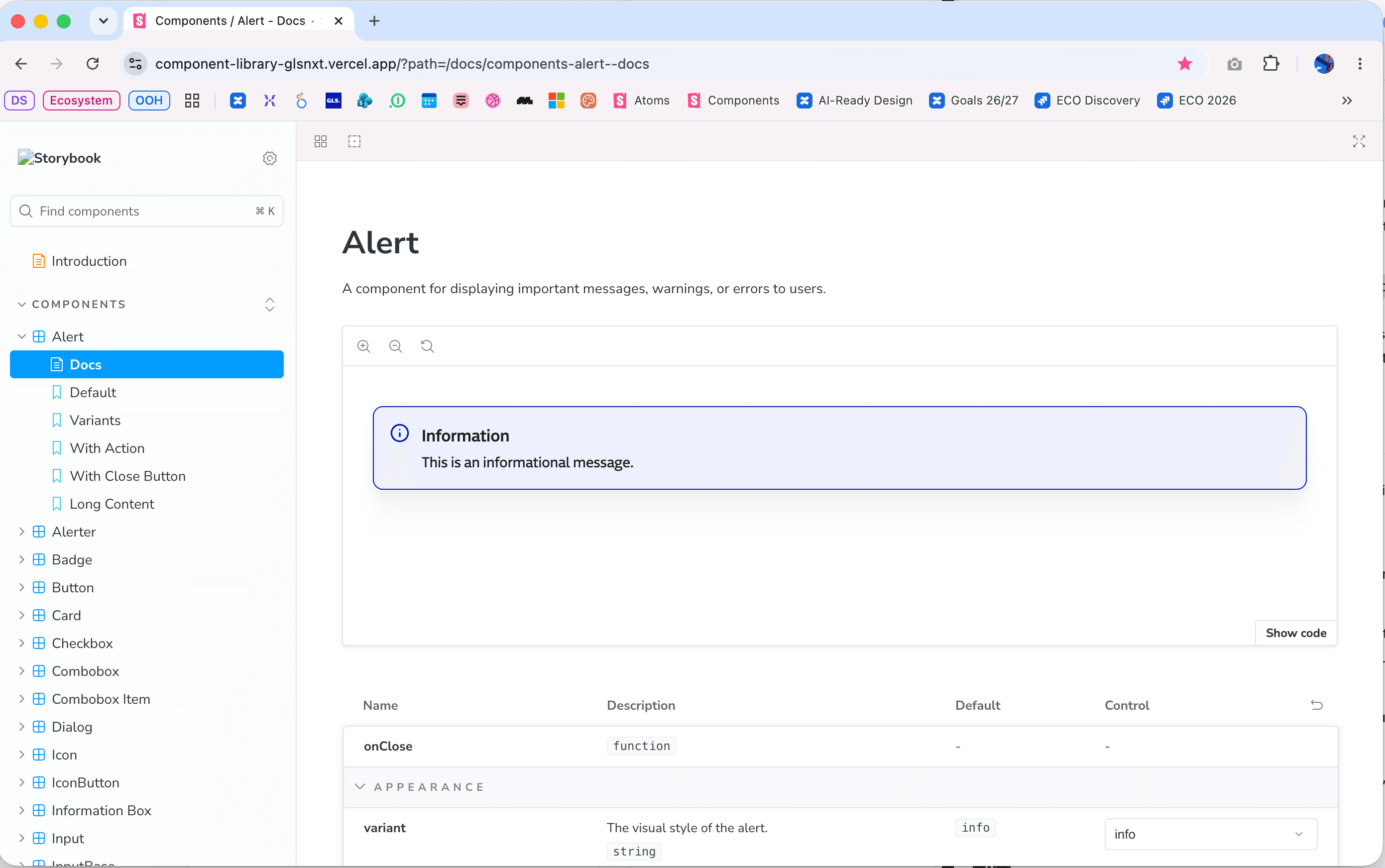Reset controls with the undo arrow icon
This screenshot has height=868, width=1385.
coord(1317,705)
